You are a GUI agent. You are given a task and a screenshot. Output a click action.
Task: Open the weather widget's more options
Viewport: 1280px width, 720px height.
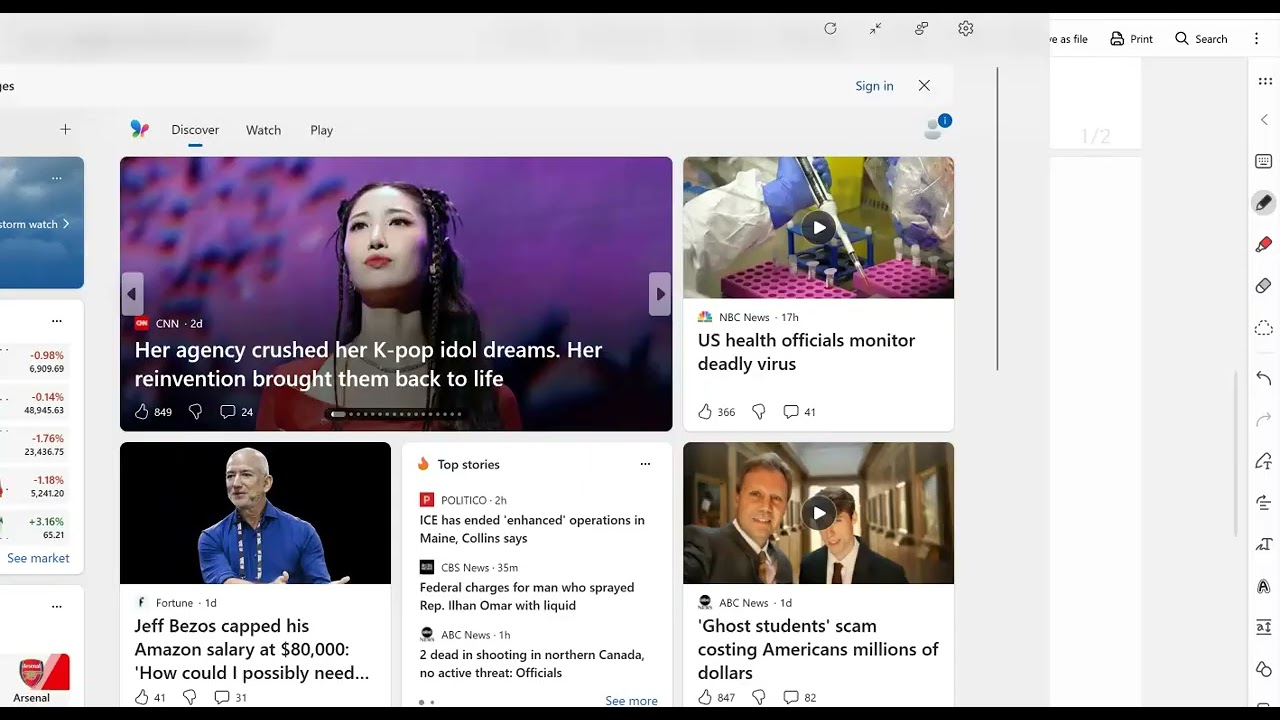57,178
